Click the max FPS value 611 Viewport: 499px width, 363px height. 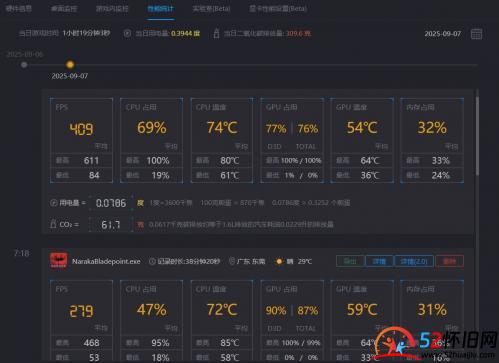91,161
